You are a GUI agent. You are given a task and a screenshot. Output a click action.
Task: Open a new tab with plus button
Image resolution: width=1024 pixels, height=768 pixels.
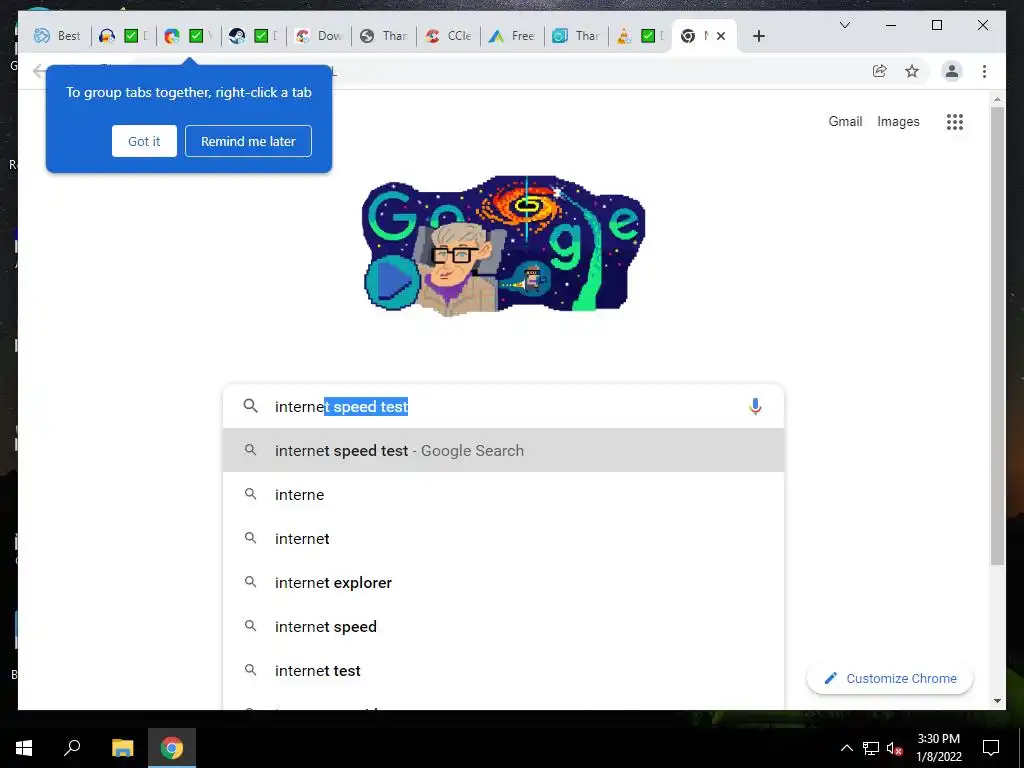point(758,36)
